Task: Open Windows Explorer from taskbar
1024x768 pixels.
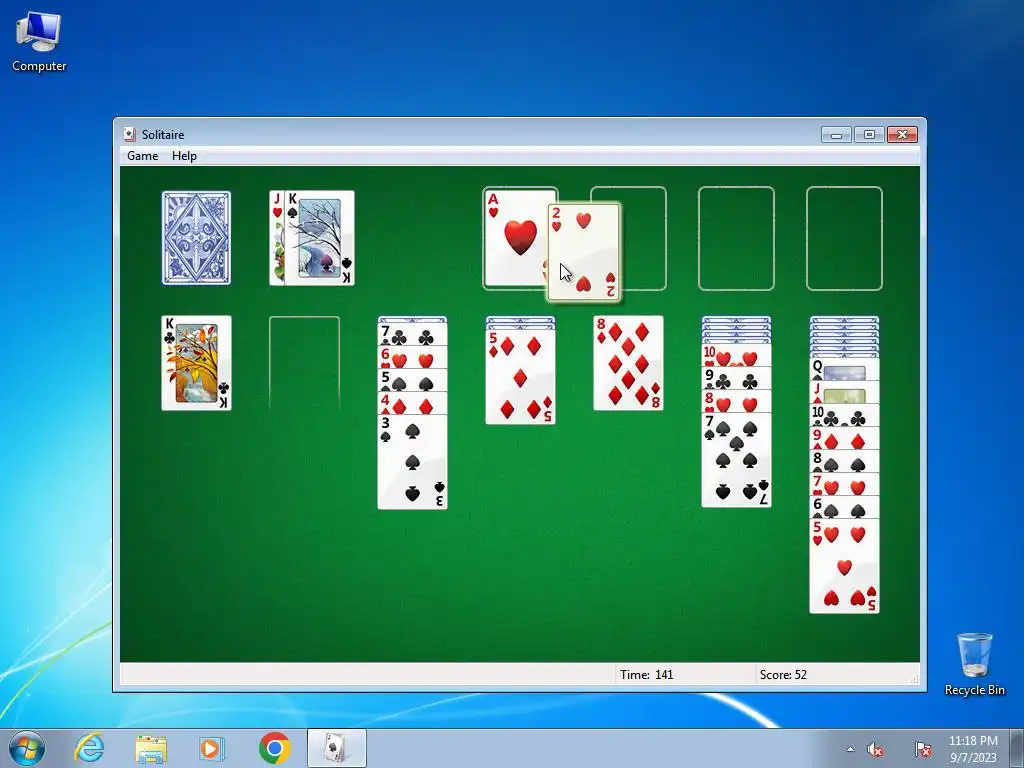Action: click(x=151, y=748)
